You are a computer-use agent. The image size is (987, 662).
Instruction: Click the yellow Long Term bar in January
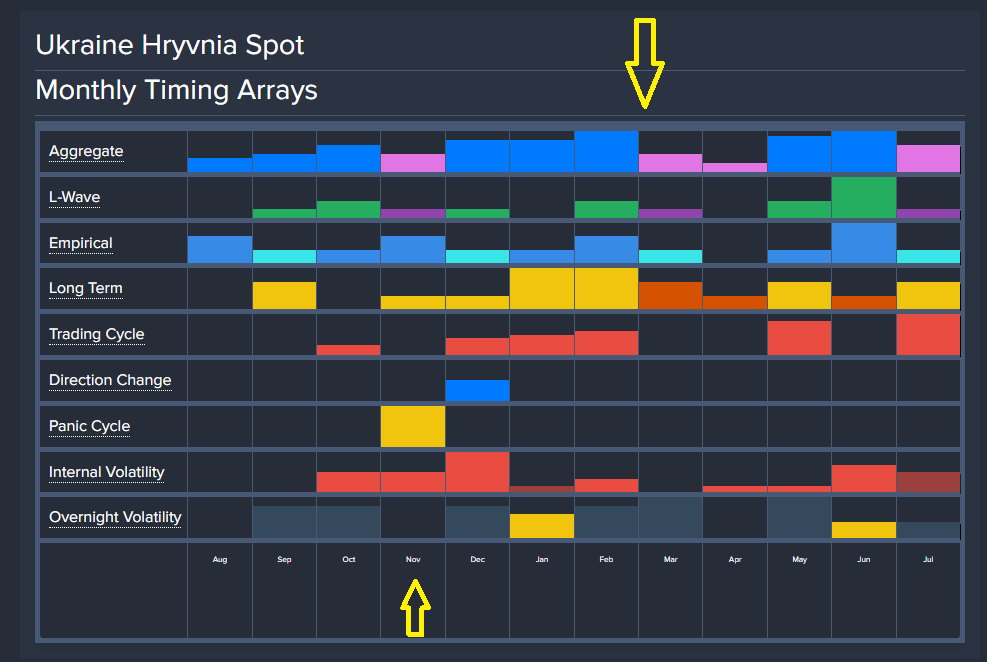(x=542, y=289)
